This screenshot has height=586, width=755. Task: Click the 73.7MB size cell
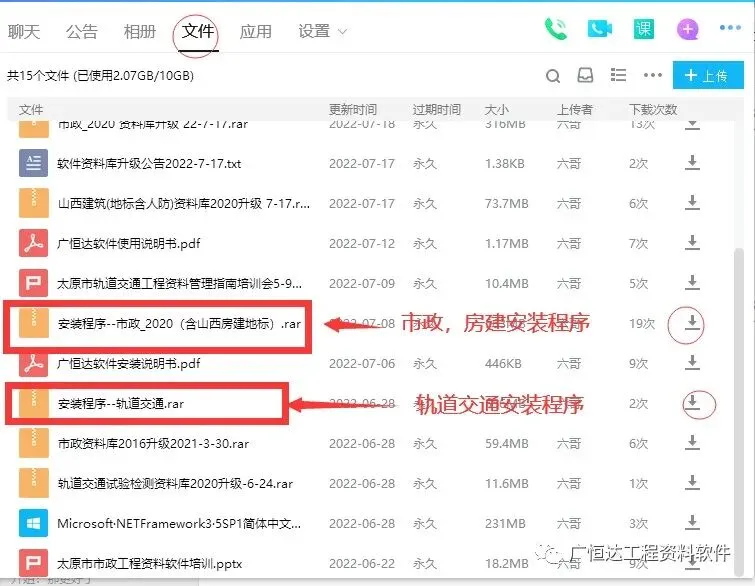pyautogui.click(x=506, y=203)
